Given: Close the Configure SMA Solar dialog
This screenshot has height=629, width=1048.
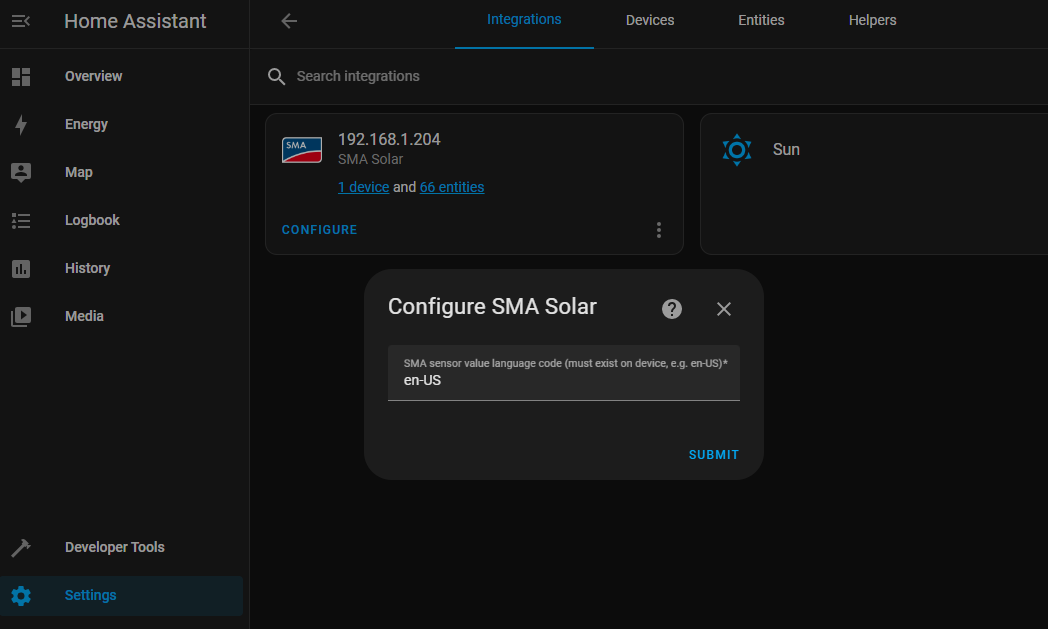Looking at the screenshot, I should pos(724,309).
